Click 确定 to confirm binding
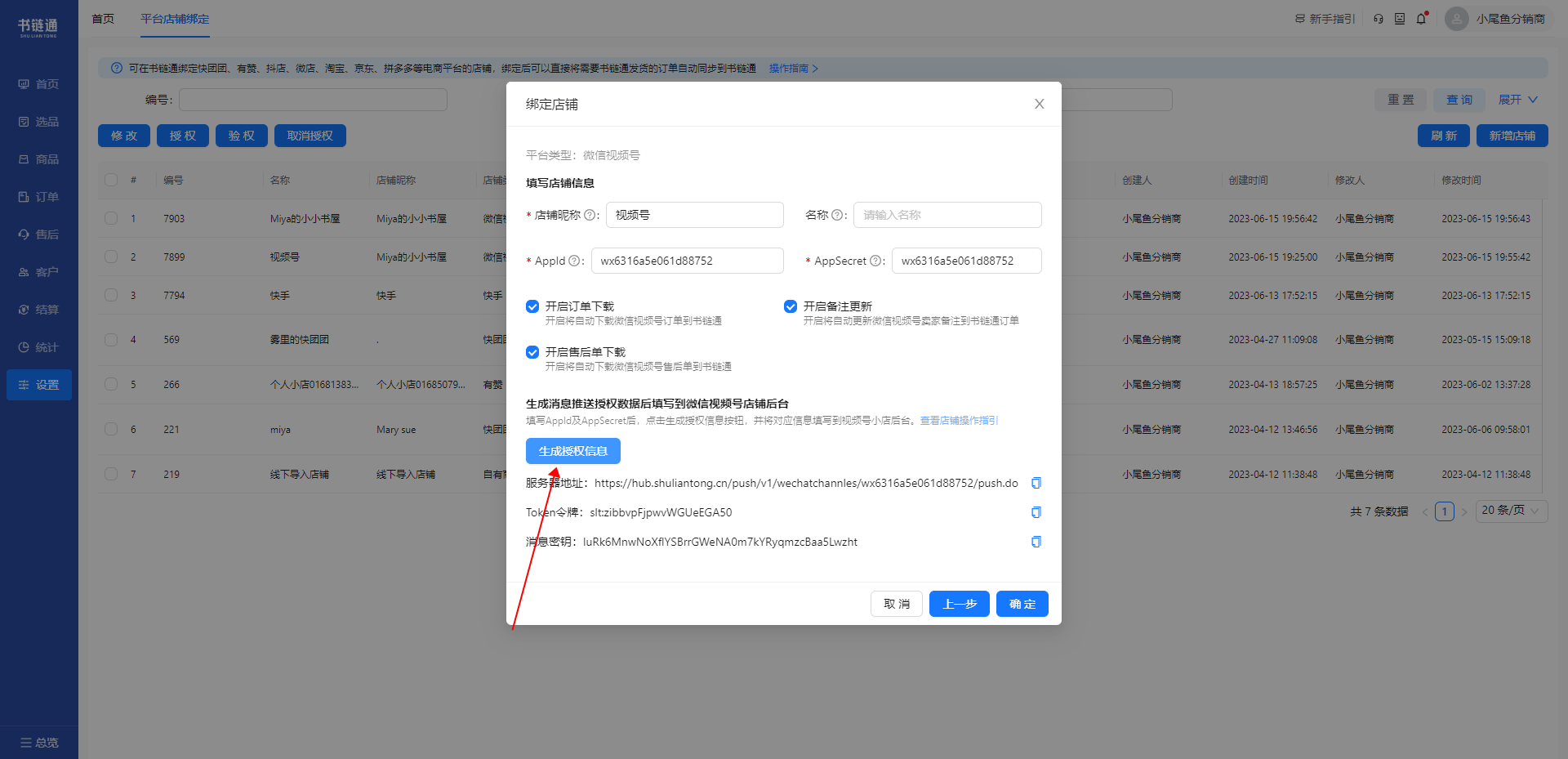The height and width of the screenshot is (759, 1568). click(x=1022, y=604)
